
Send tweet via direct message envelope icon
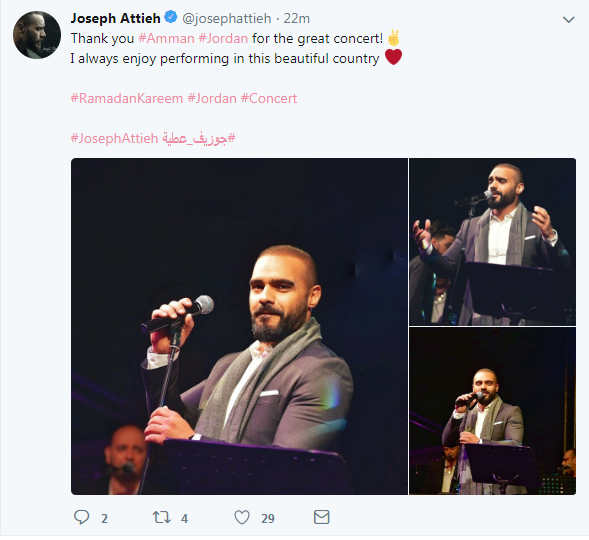tap(322, 517)
